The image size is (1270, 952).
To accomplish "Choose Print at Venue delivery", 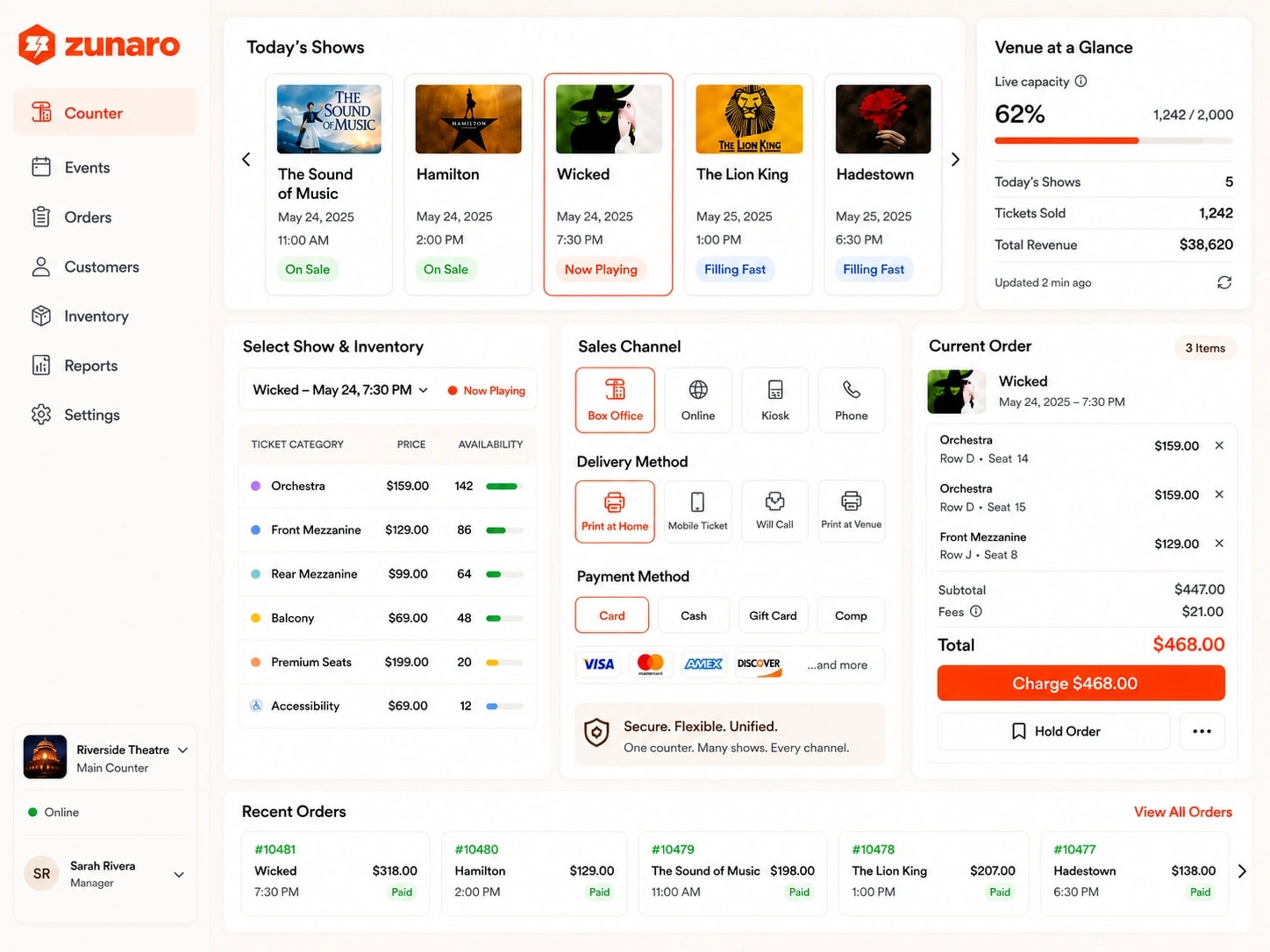I will tap(851, 511).
